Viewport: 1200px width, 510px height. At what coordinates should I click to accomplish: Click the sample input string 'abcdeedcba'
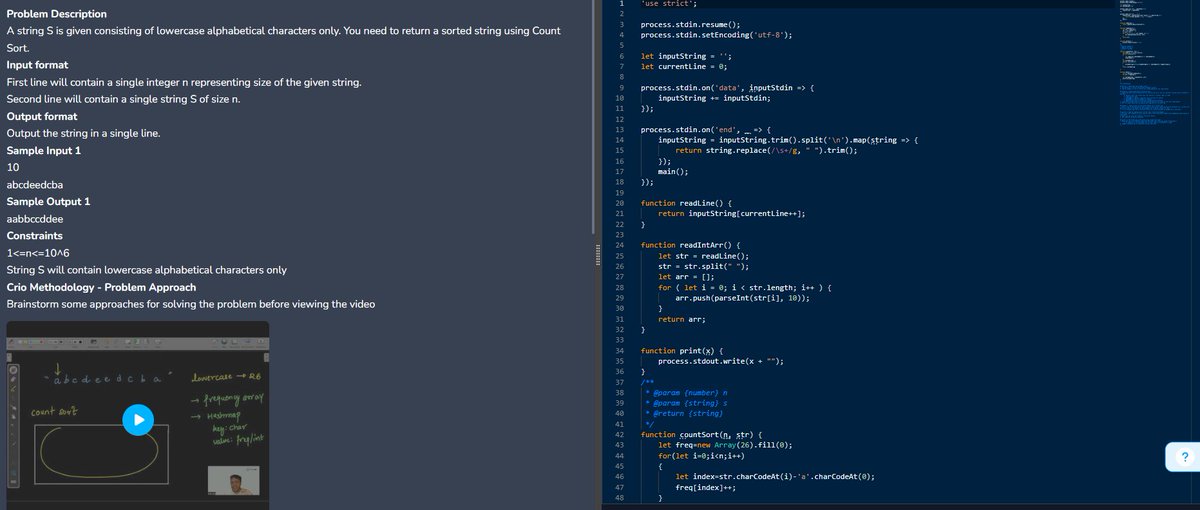(x=36, y=184)
